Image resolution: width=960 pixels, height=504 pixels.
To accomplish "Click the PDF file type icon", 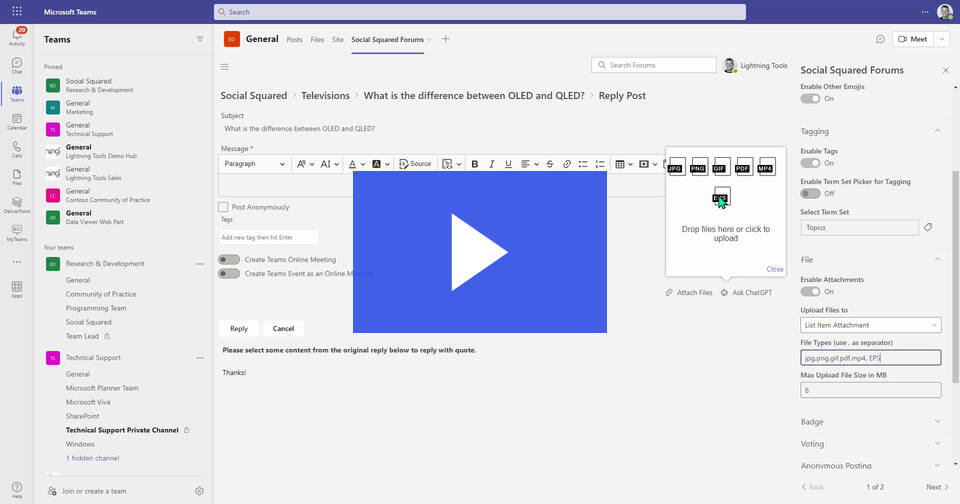I will [743, 167].
